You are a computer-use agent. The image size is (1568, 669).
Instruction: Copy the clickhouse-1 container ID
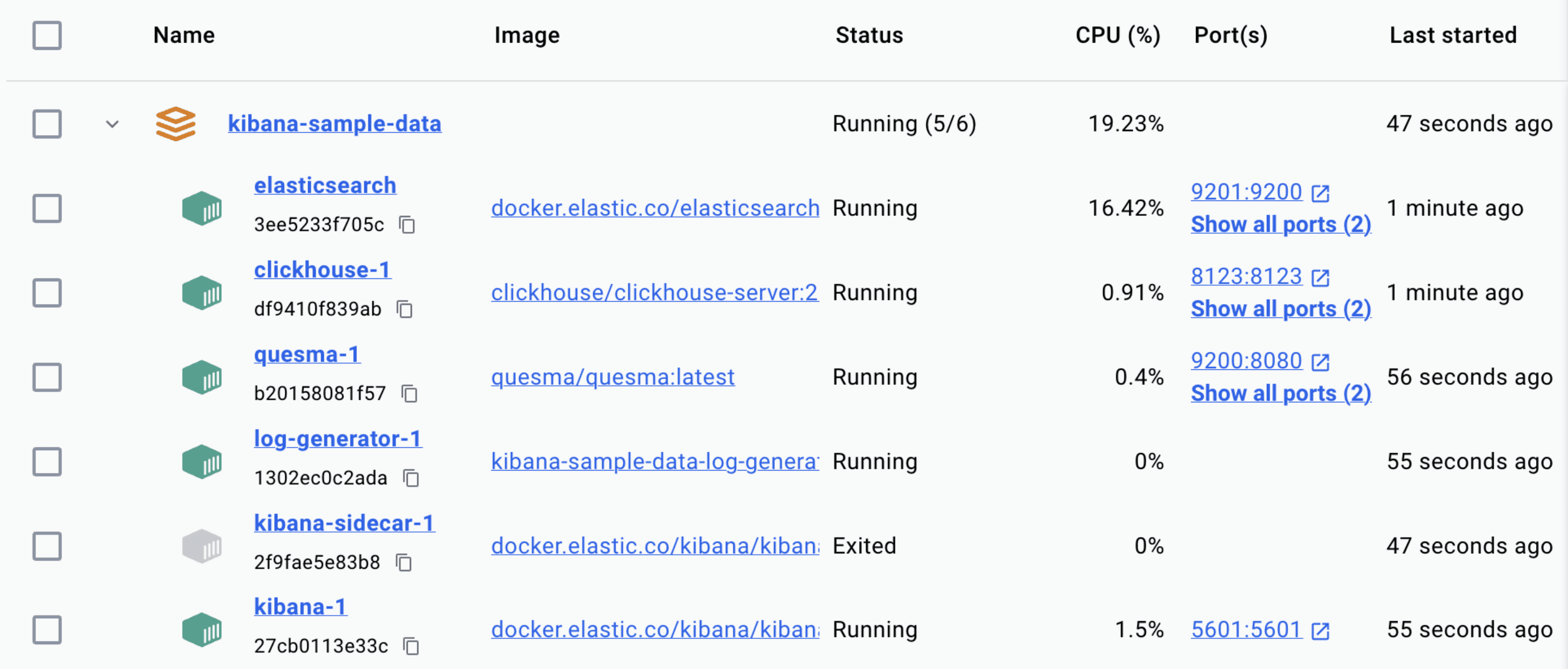[x=404, y=309]
